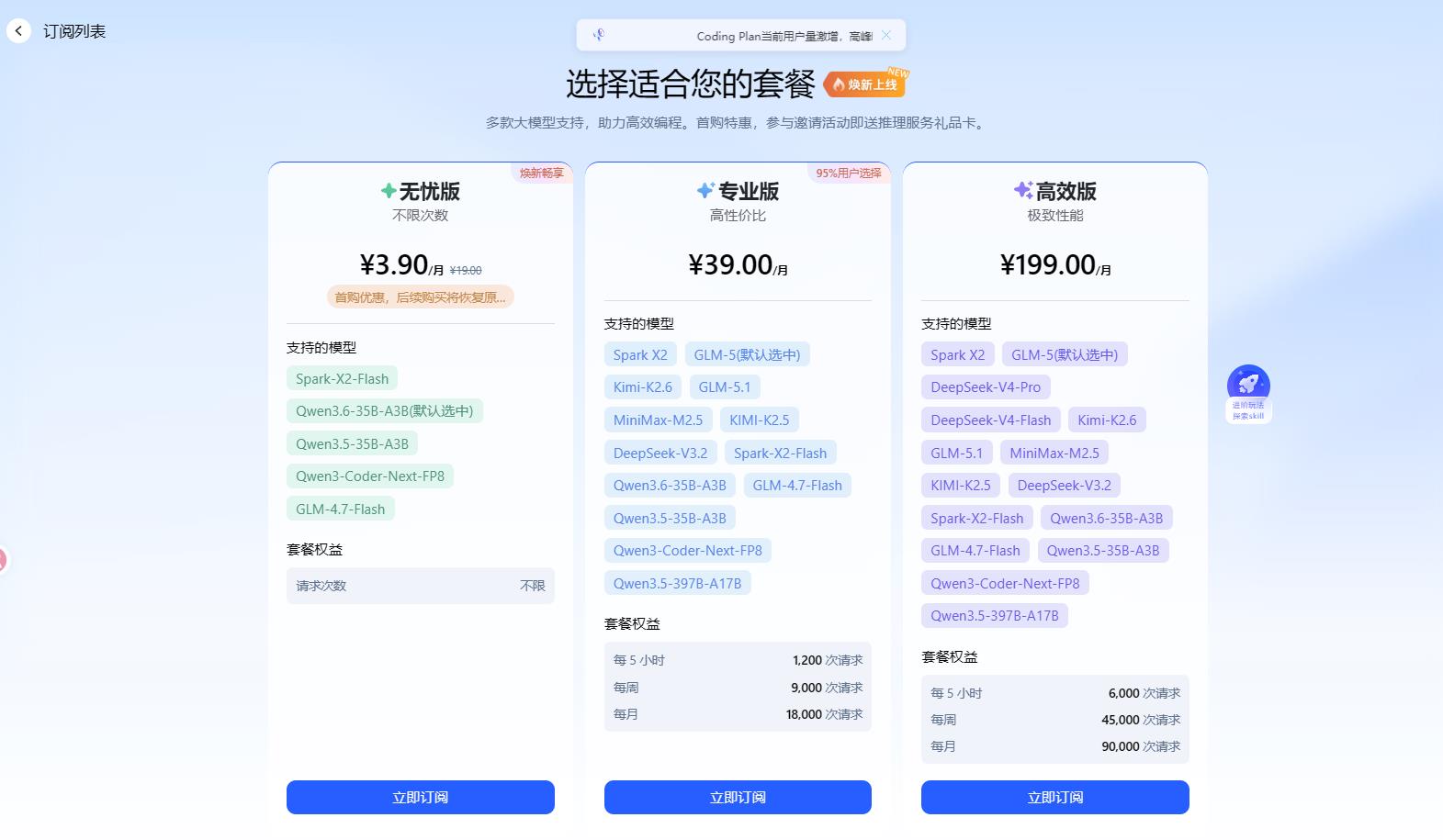Screen dimensions: 1443x840
Task: Select Kimi-K2.6 in the 专业版 card
Action: (643, 386)
